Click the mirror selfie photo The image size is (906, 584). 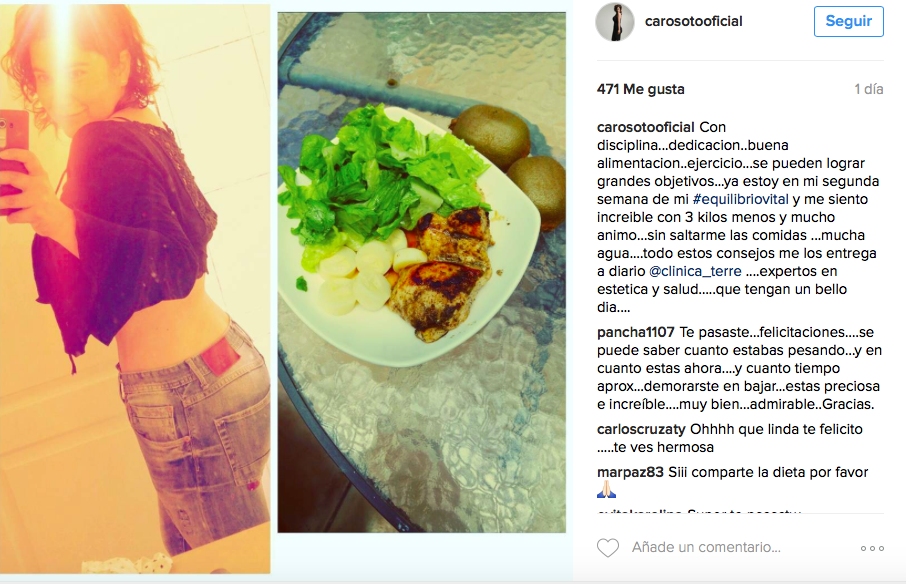click(135, 289)
